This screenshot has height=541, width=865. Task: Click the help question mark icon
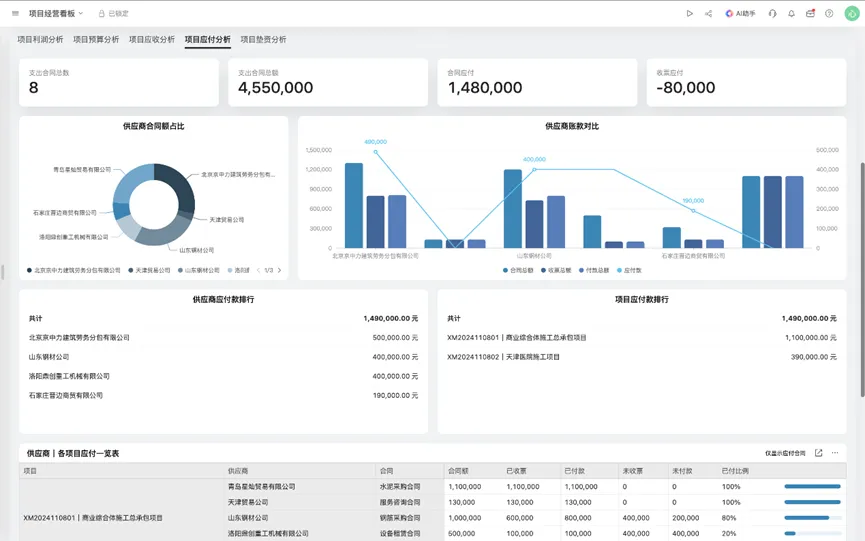[x=829, y=14]
